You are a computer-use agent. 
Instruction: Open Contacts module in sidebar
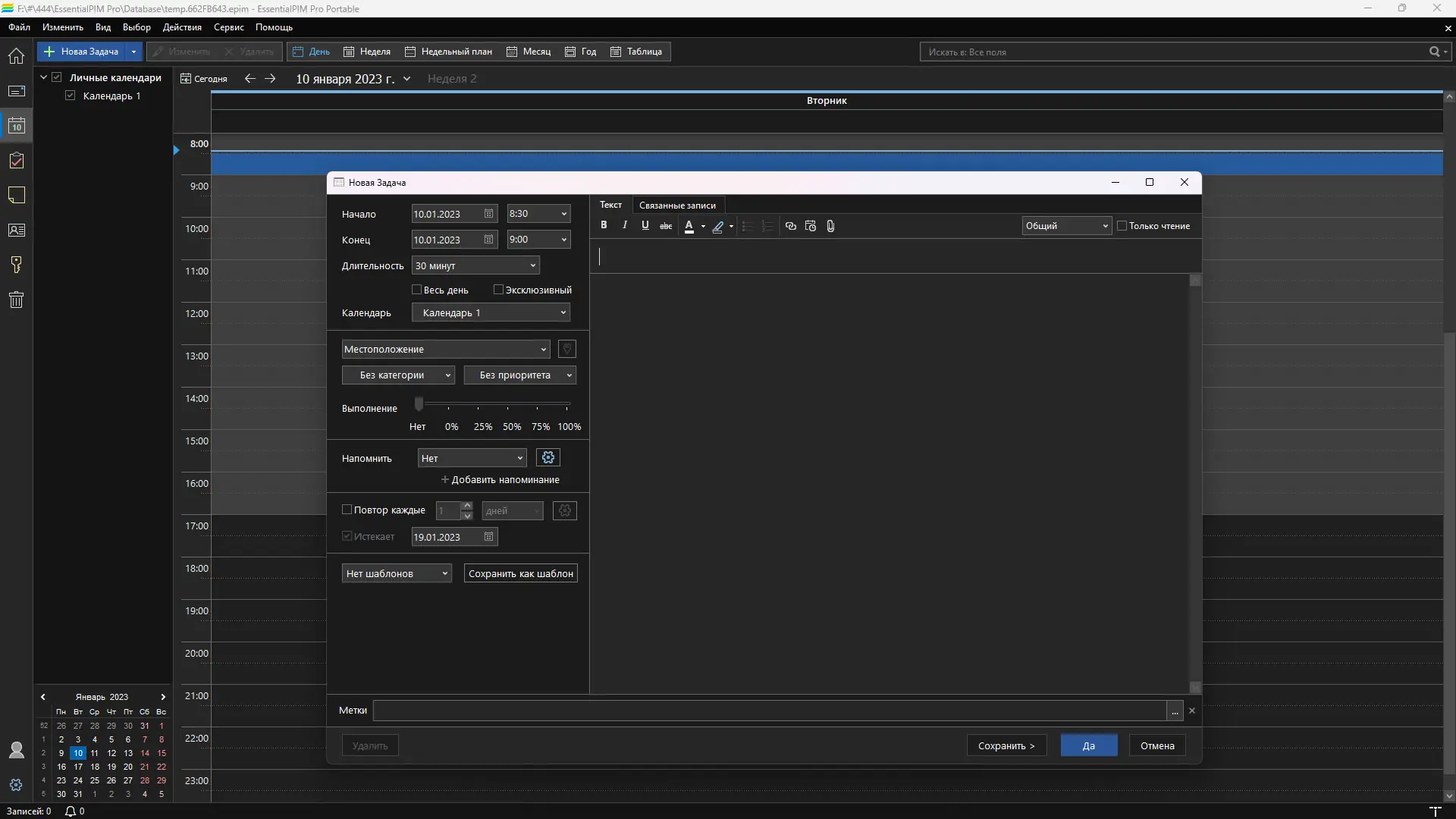pyautogui.click(x=16, y=230)
